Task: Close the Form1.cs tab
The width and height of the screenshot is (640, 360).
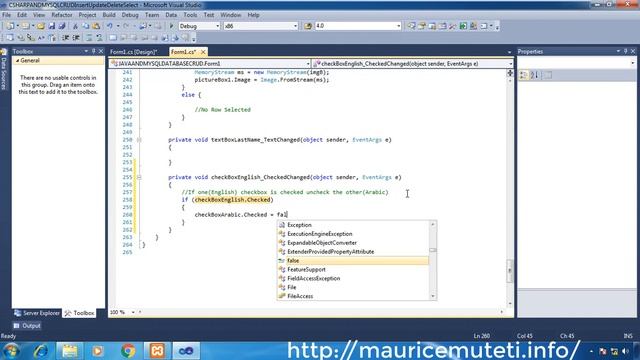Action: (x=203, y=52)
